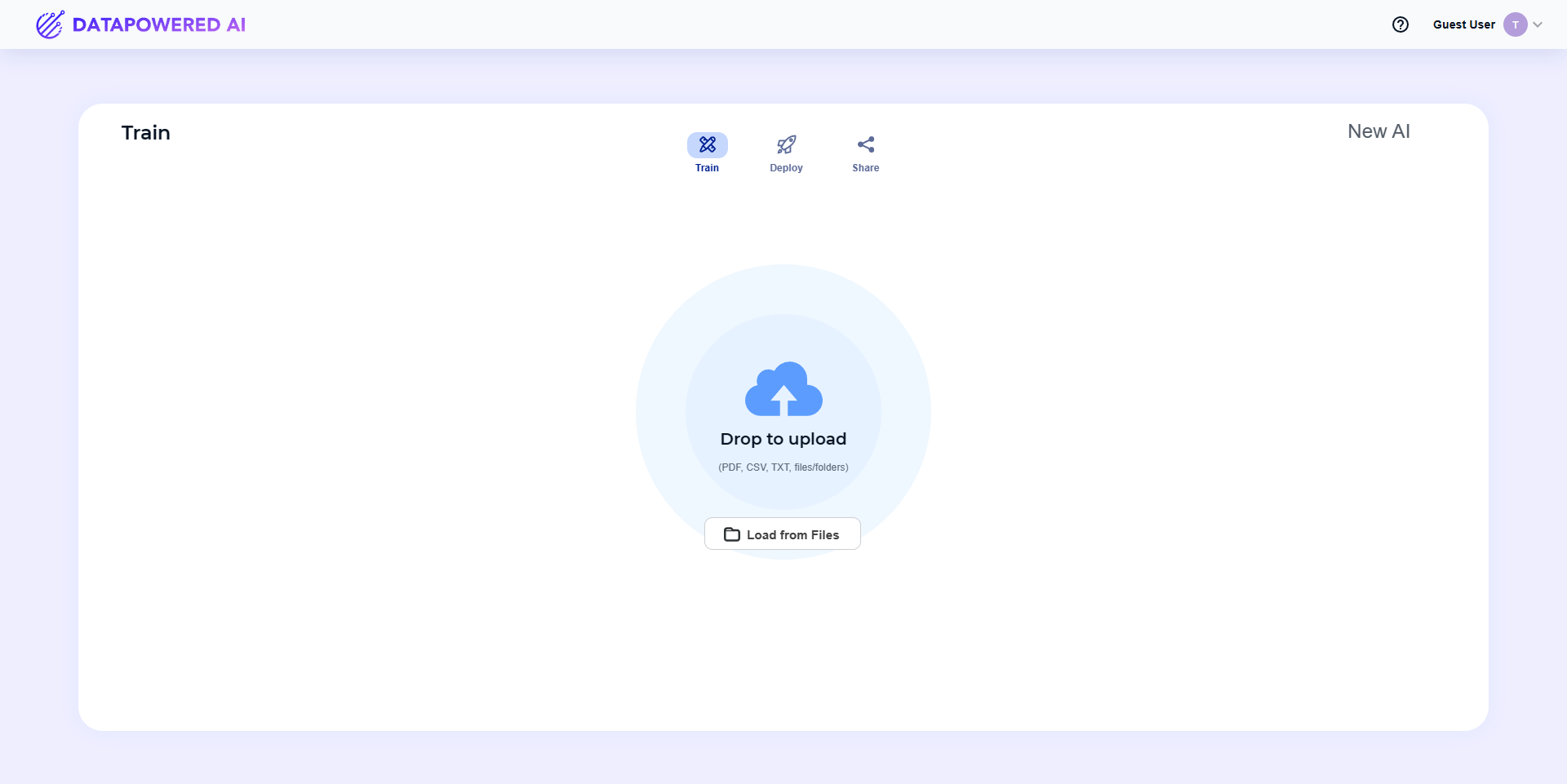Click the Guest User name
1567x784 pixels.
[x=1462, y=24]
